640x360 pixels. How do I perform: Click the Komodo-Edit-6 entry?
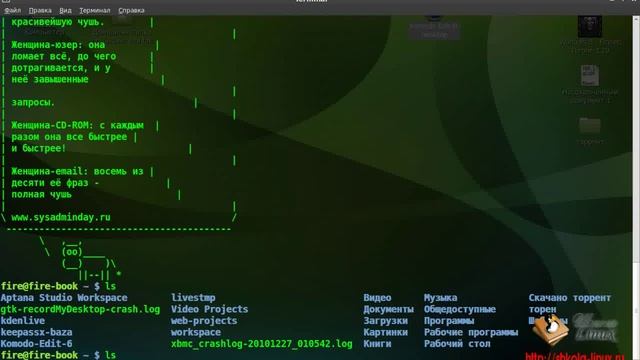click(36, 344)
